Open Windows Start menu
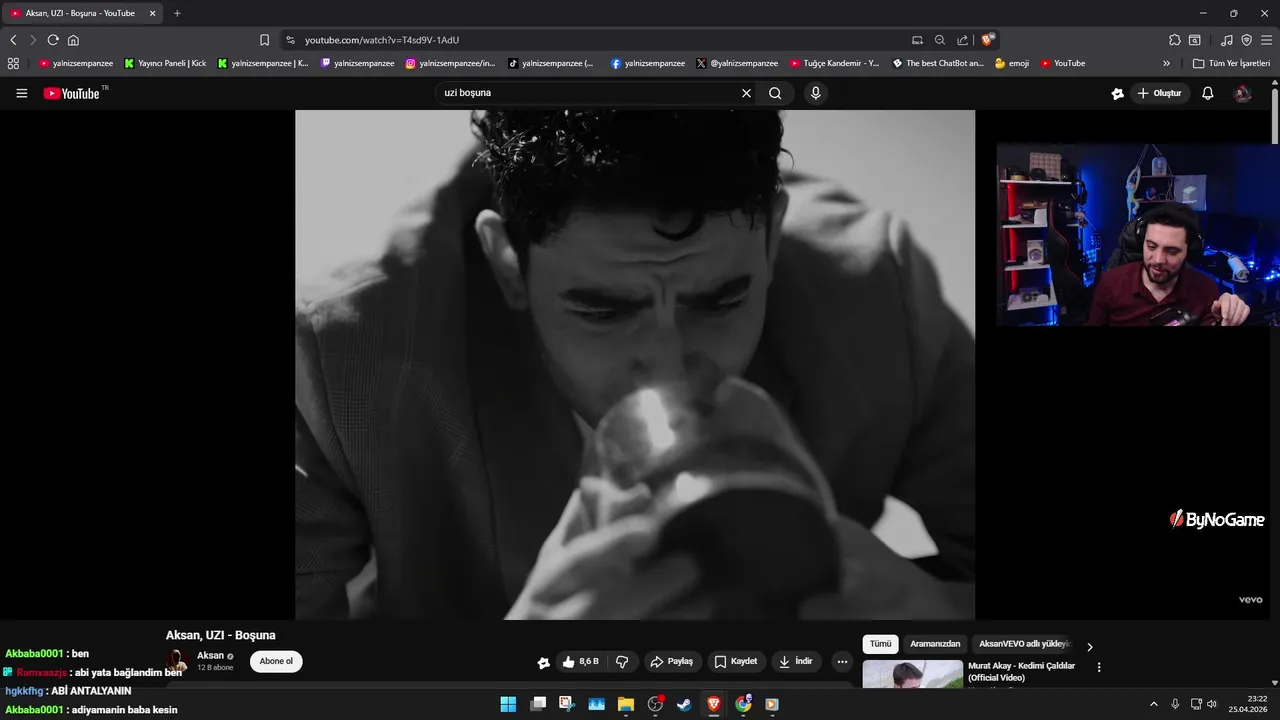Viewport: 1280px width, 720px height. tap(508, 704)
